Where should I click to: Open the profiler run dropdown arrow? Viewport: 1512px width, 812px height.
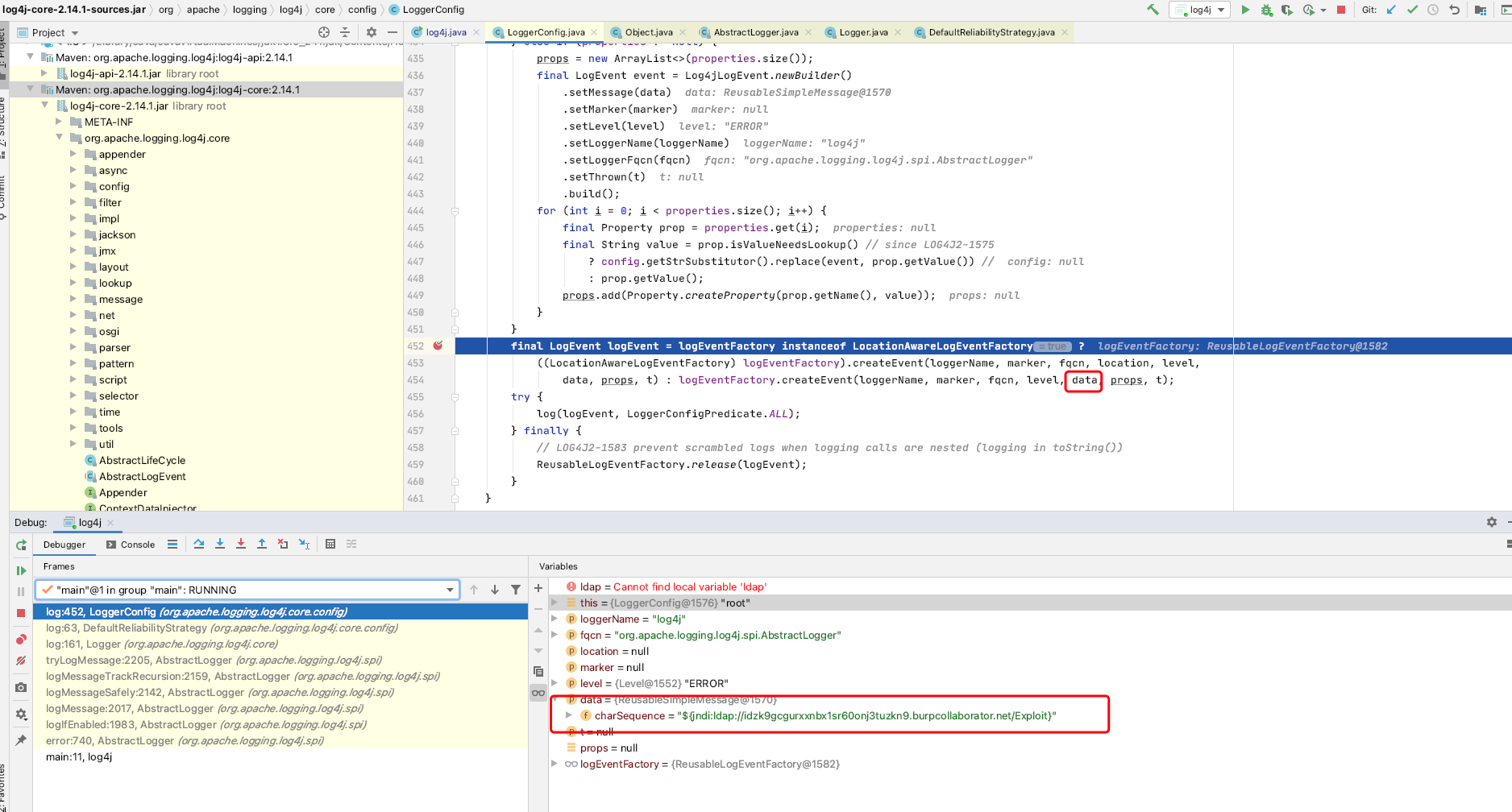click(1323, 10)
